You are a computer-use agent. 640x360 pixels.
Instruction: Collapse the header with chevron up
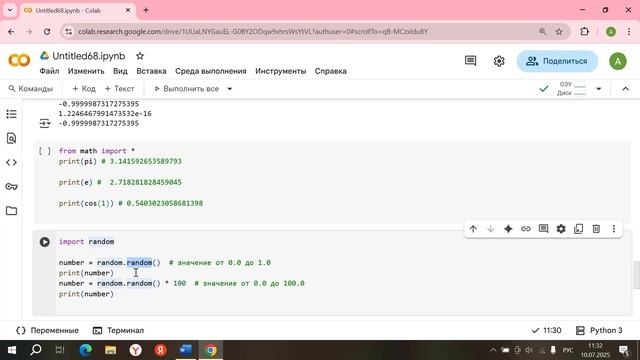click(625, 89)
